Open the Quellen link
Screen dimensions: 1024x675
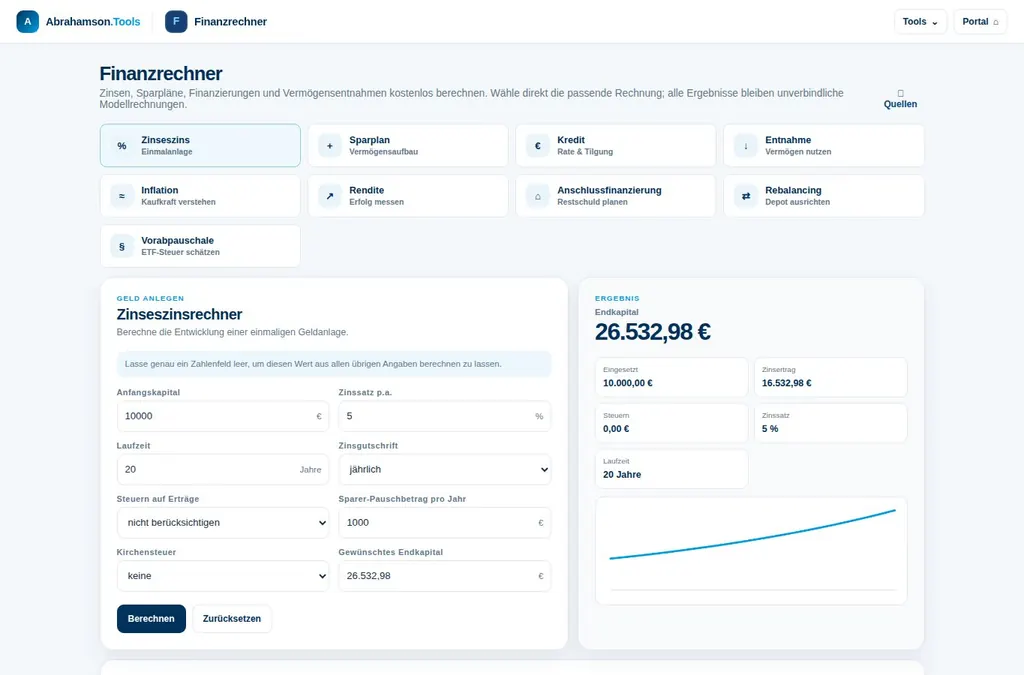pyautogui.click(x=901, y=99)
